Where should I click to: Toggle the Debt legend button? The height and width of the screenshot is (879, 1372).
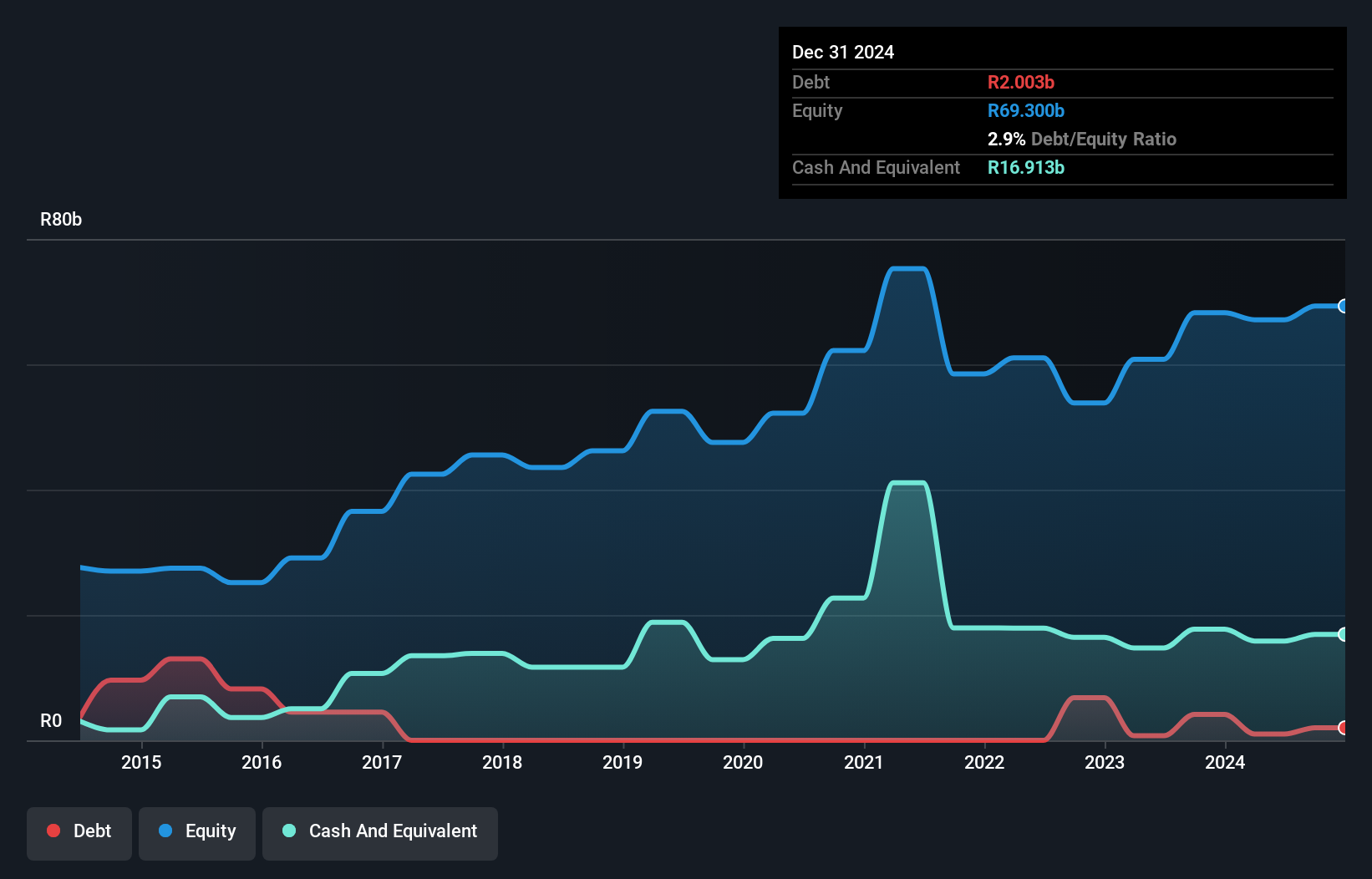[x=79, y=833]
